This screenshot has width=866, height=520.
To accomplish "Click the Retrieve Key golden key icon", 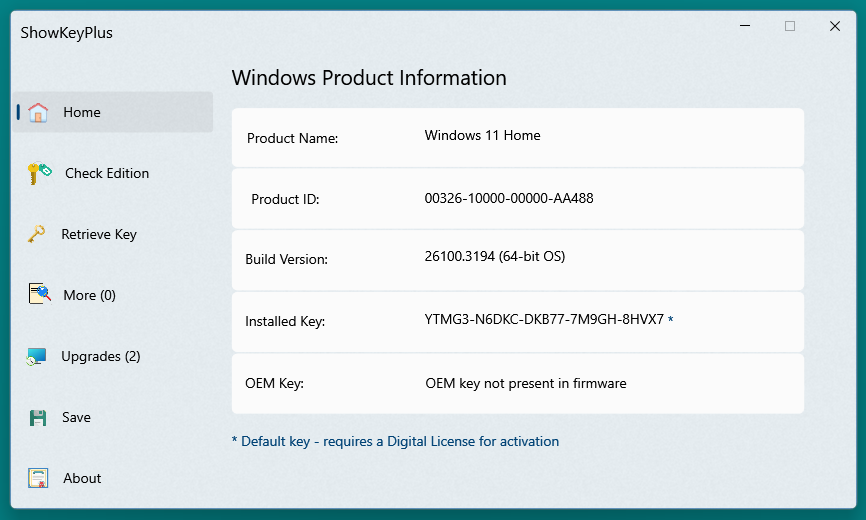I will point(36,234).
